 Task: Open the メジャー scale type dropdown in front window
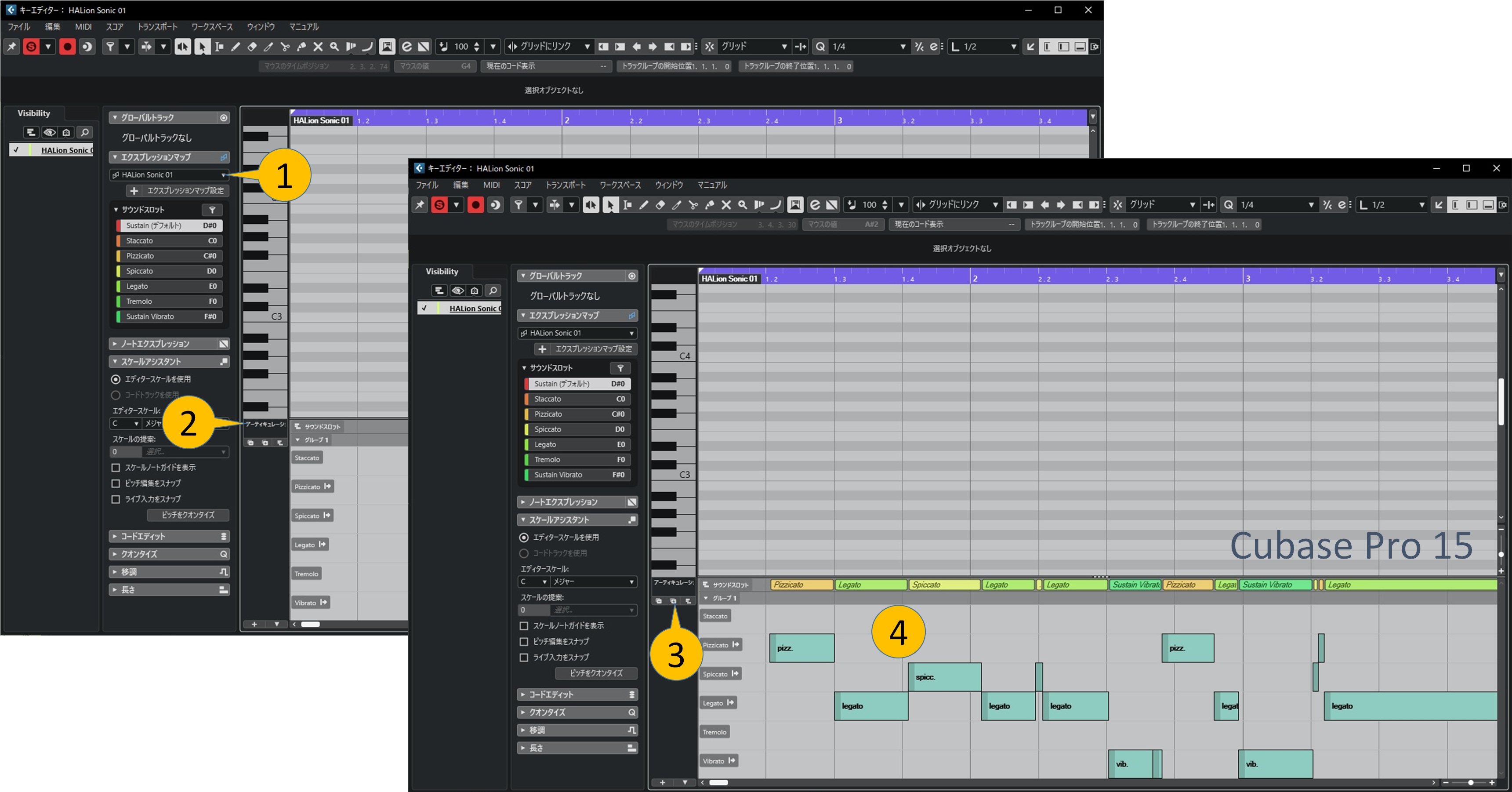[x=593, y=582]
